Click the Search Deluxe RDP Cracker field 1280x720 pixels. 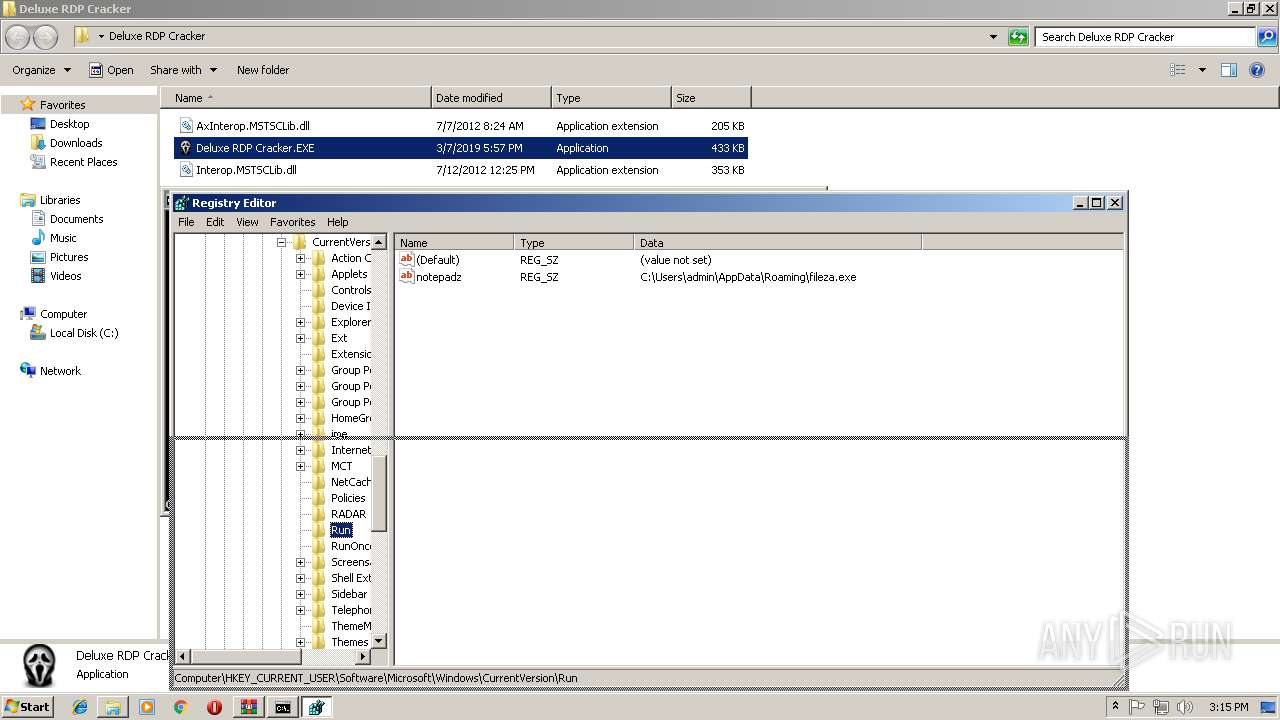pos(1146,37)
